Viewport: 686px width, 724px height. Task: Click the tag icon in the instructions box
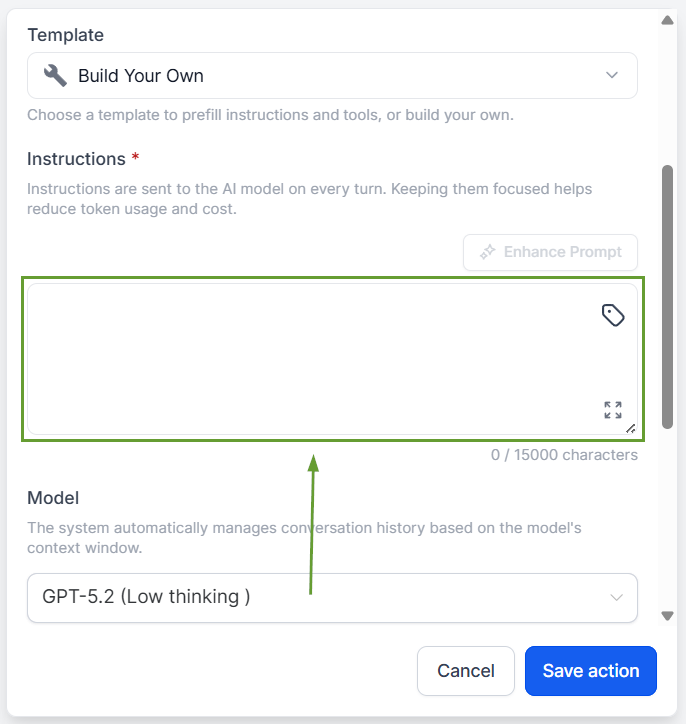click(613, 315)
